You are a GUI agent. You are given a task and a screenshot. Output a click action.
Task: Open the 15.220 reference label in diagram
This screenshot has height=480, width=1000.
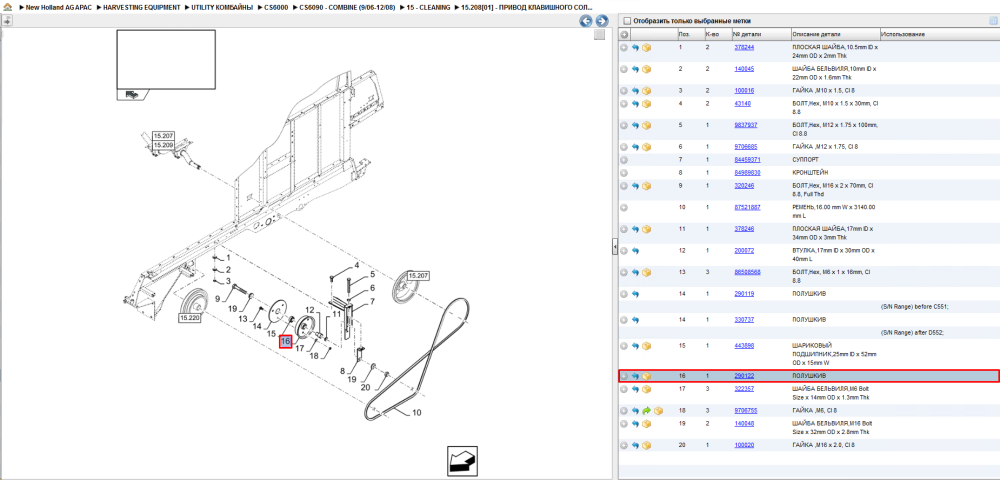click(x=190, y=317)
